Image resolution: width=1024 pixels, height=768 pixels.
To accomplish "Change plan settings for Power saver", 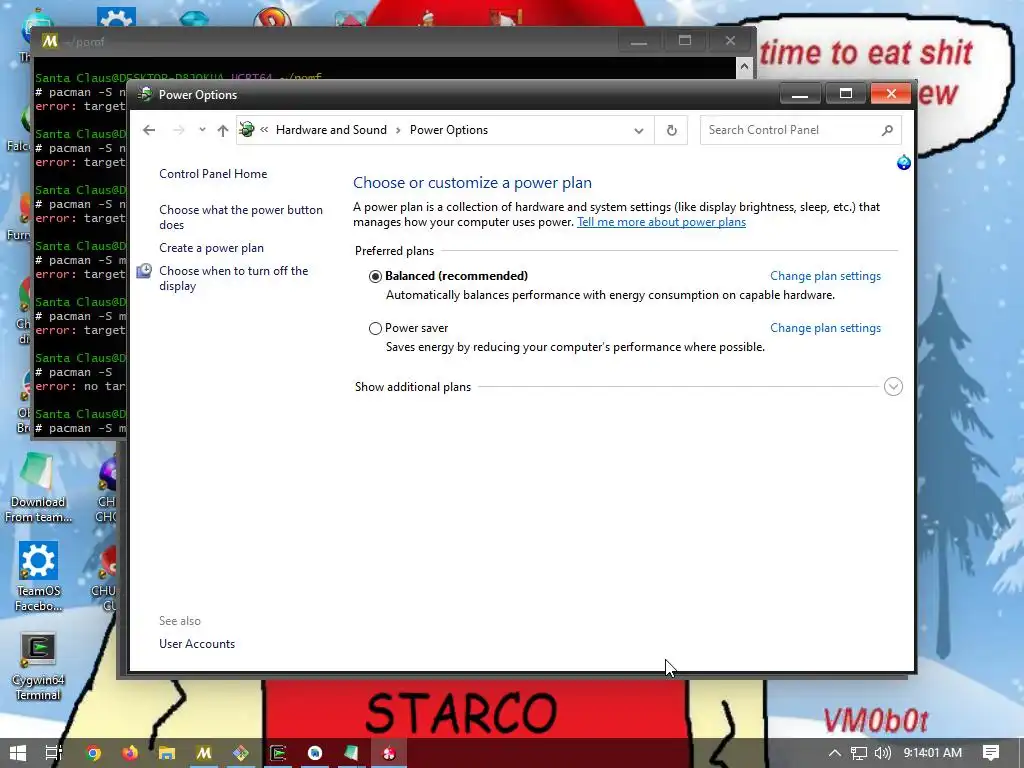I will 825,328.
